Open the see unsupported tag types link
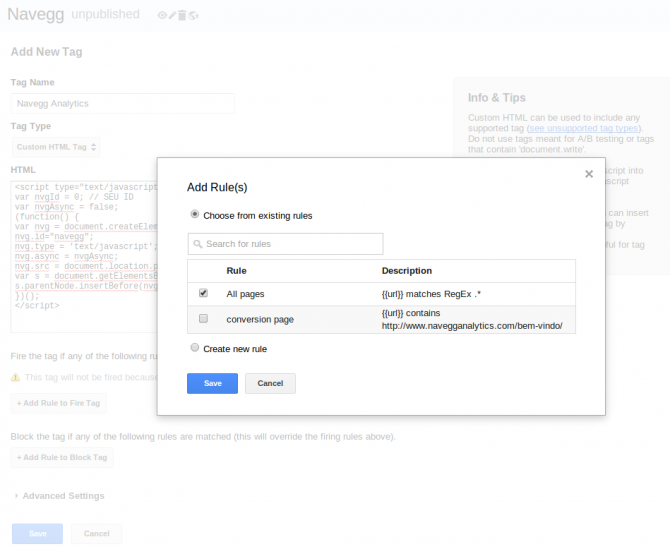 [584, 128]
